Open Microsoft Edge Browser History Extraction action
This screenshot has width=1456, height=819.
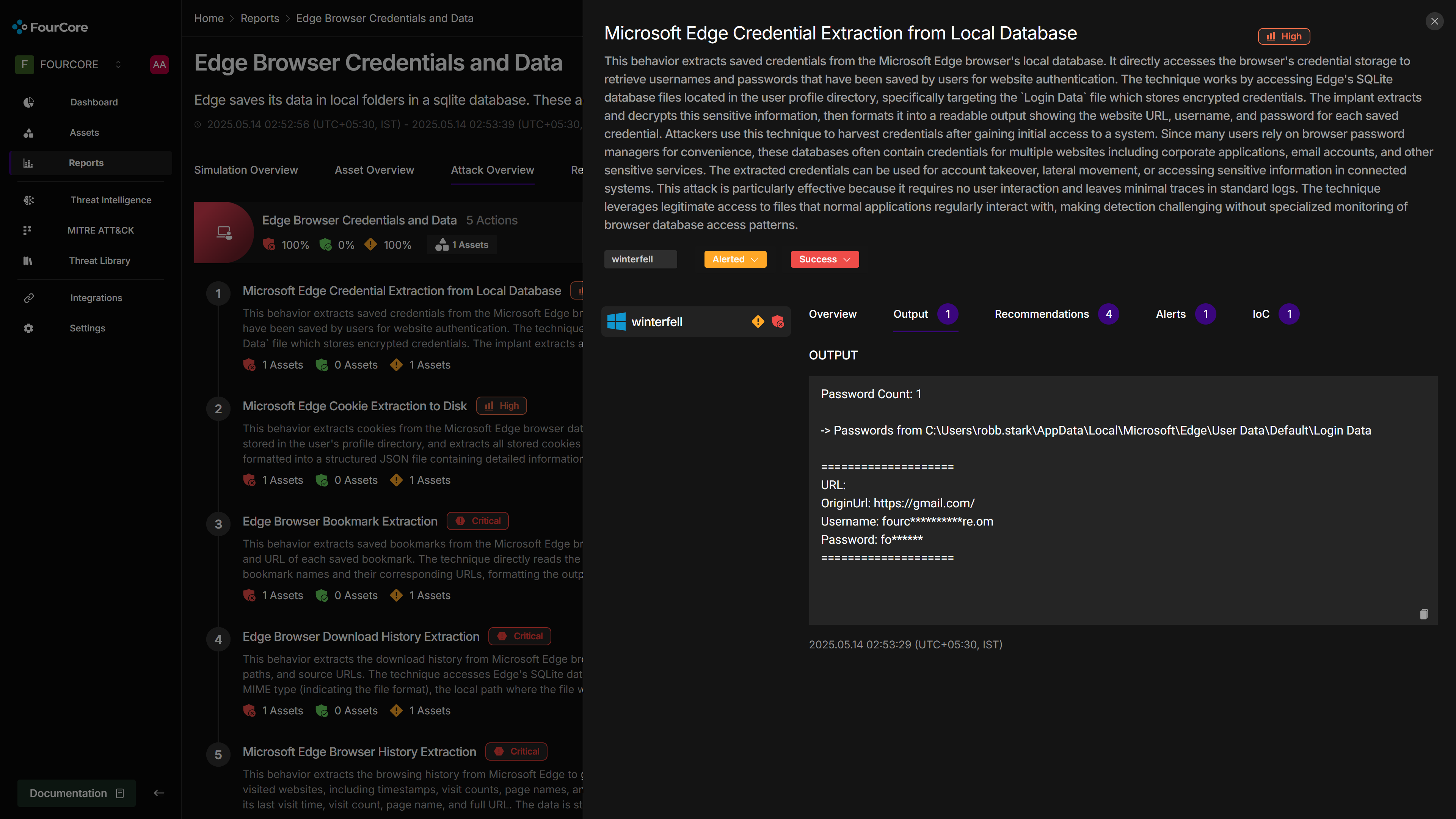tap(359, 752)
